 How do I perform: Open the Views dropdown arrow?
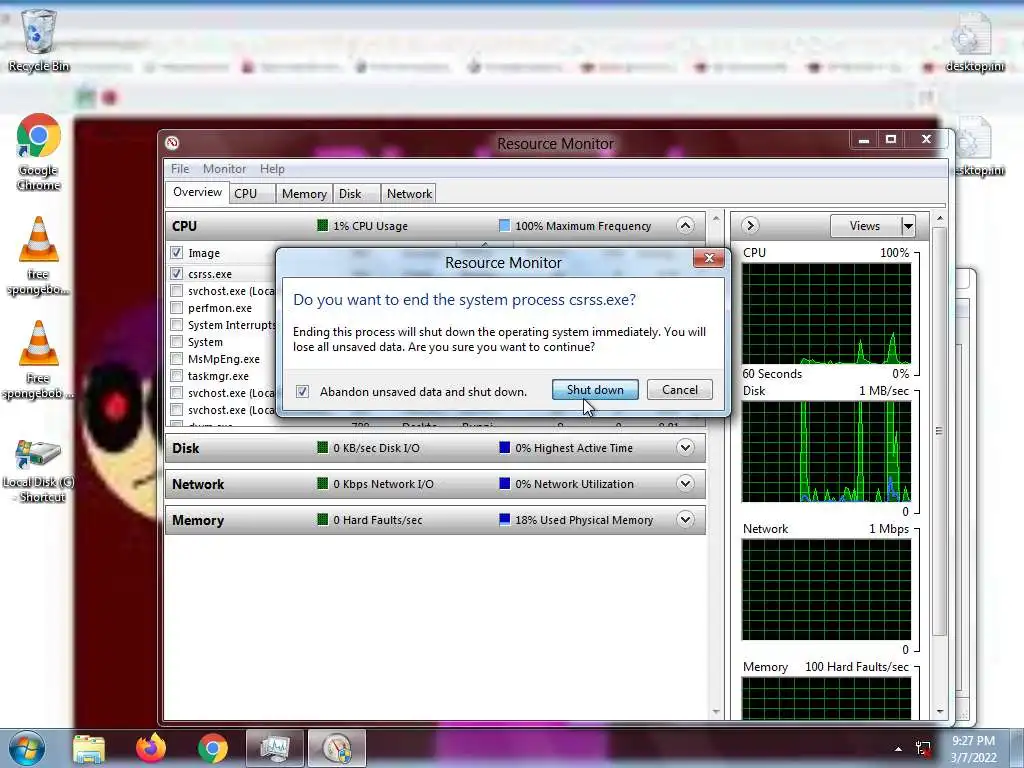tap(908, 226)
